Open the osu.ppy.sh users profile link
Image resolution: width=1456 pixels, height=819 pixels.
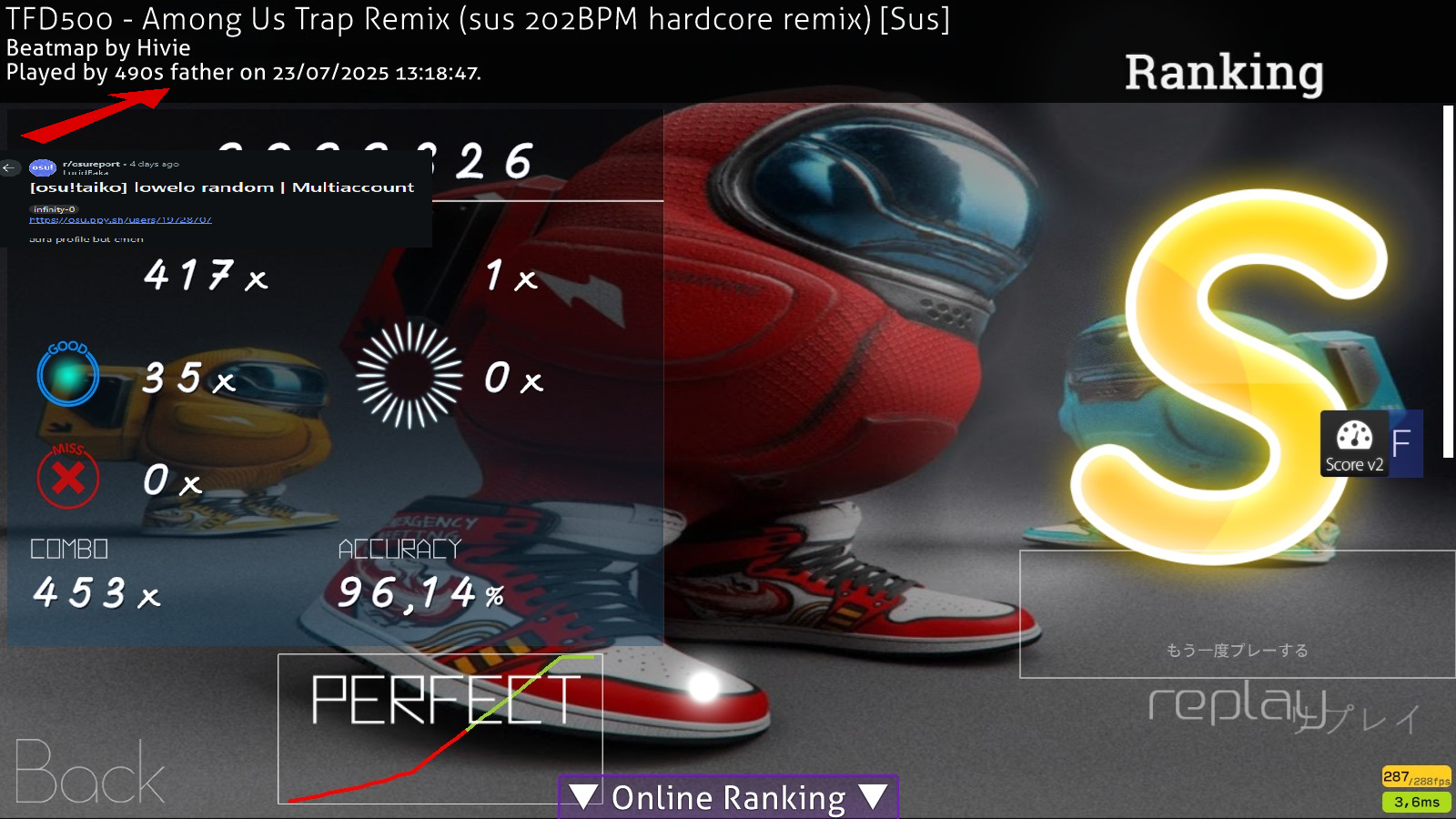click(x=120, y=219)
